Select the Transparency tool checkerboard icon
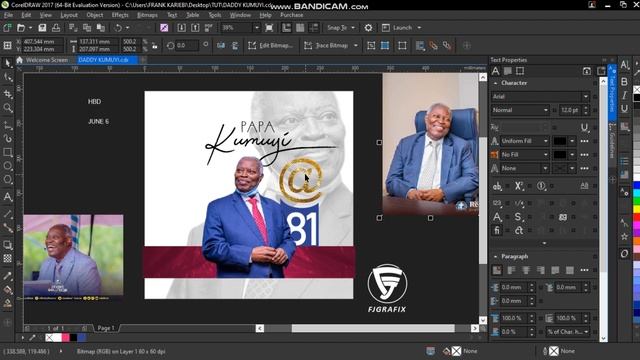 (7, 258)
